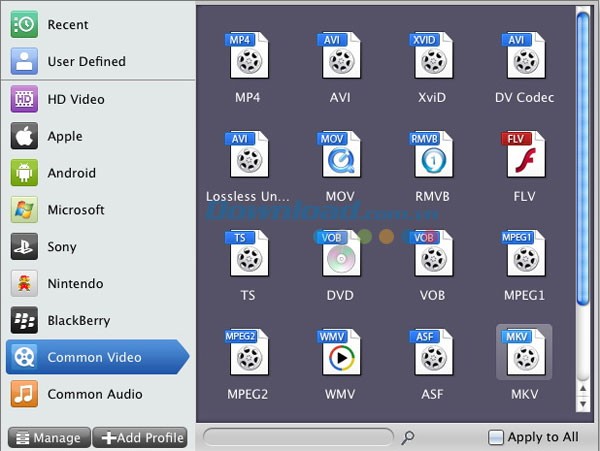Image resolution: width=600 pixels, height=451 pixels.
Task: Click the magnifier search icon
Action: tap(408, 437)
